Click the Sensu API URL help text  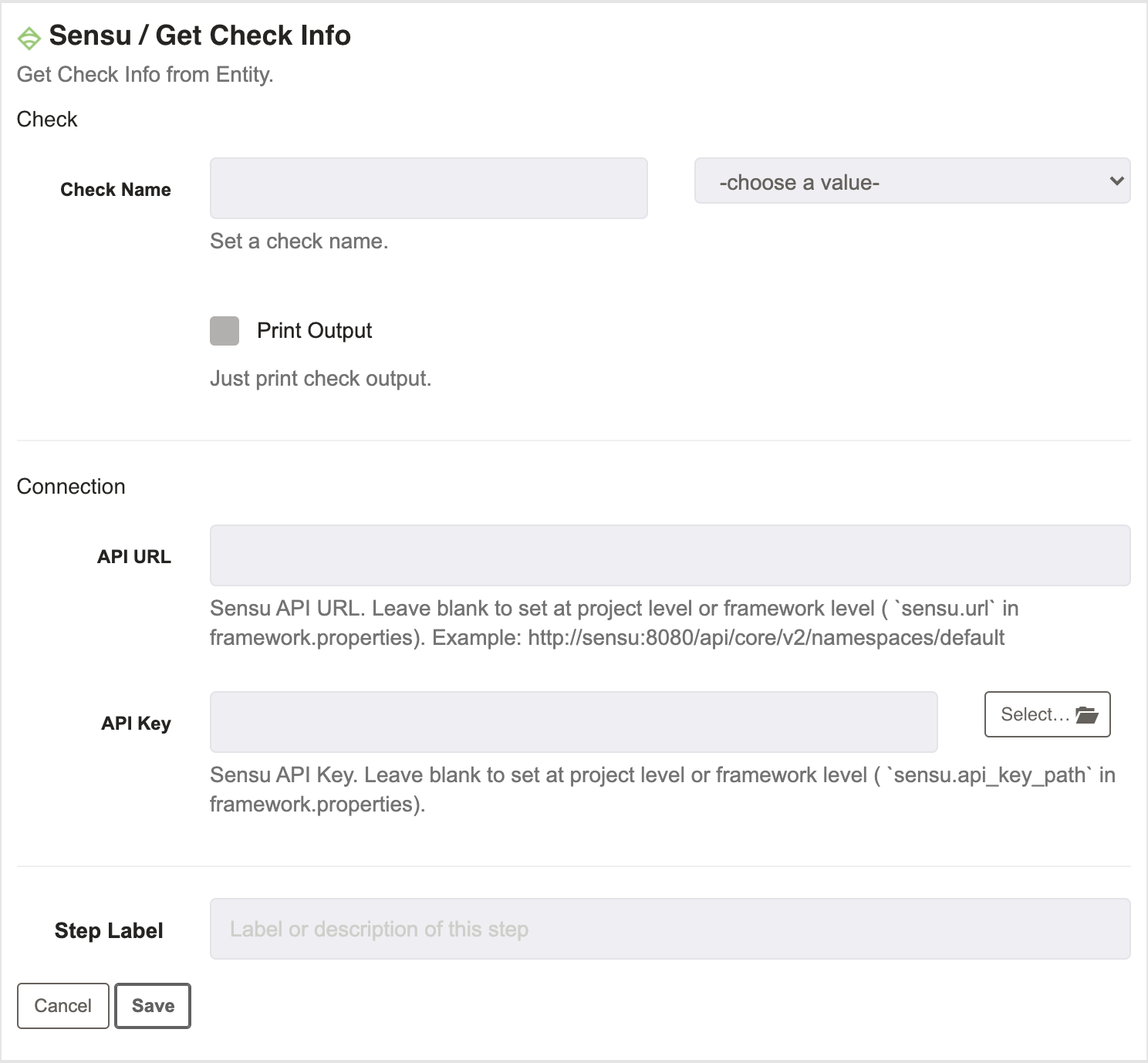click(x=614, y=623)
